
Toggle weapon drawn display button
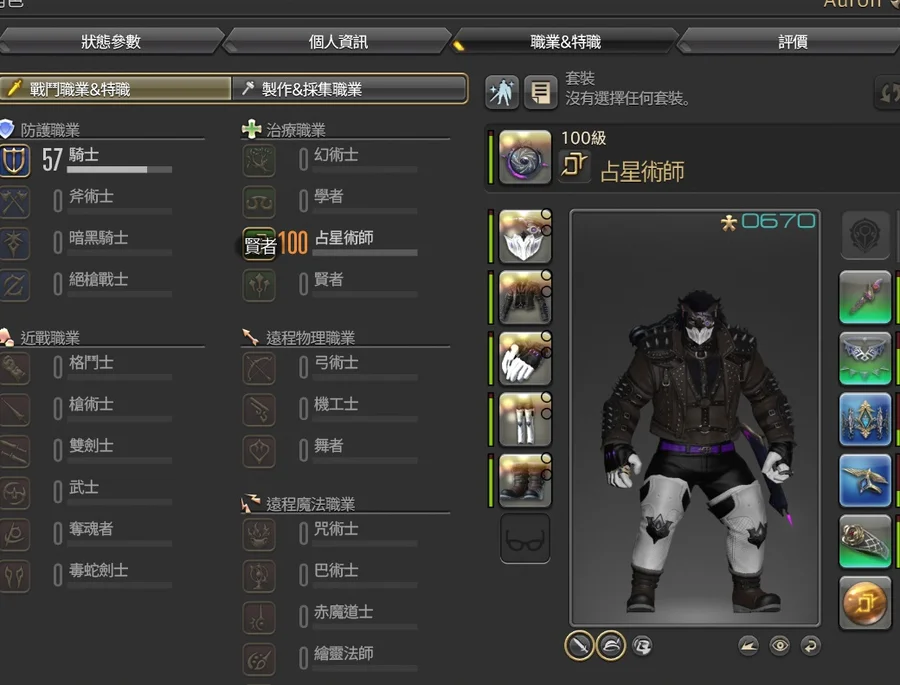pos(579,646)
